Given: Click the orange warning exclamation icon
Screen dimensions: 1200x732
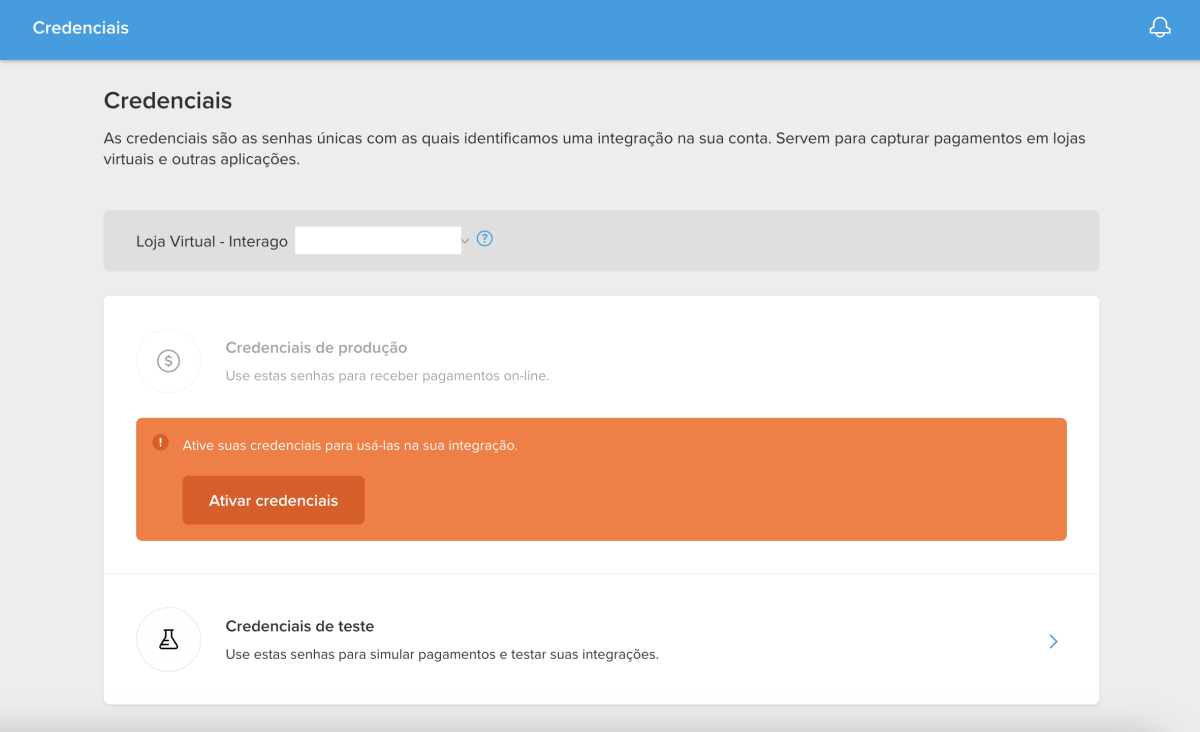Looking at the screenshot, I should 160,442.
